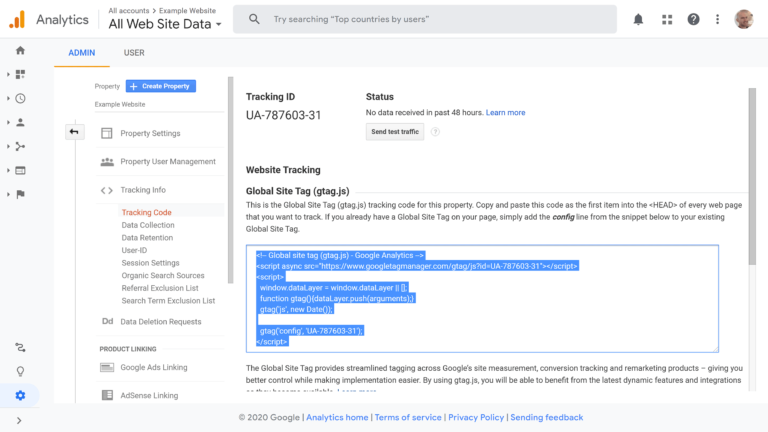
Task: Open Analytics home footer link
Action: (337, 417)
